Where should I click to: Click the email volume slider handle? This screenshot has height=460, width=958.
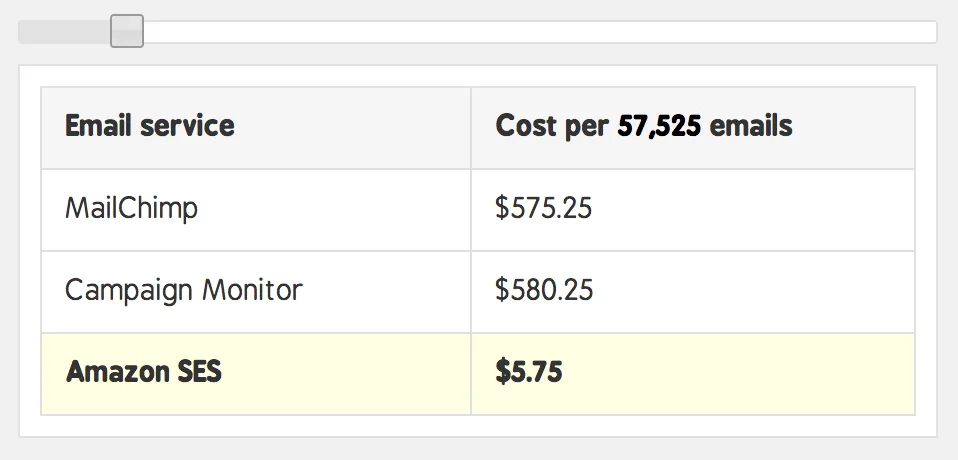click(x=127, y=31)
